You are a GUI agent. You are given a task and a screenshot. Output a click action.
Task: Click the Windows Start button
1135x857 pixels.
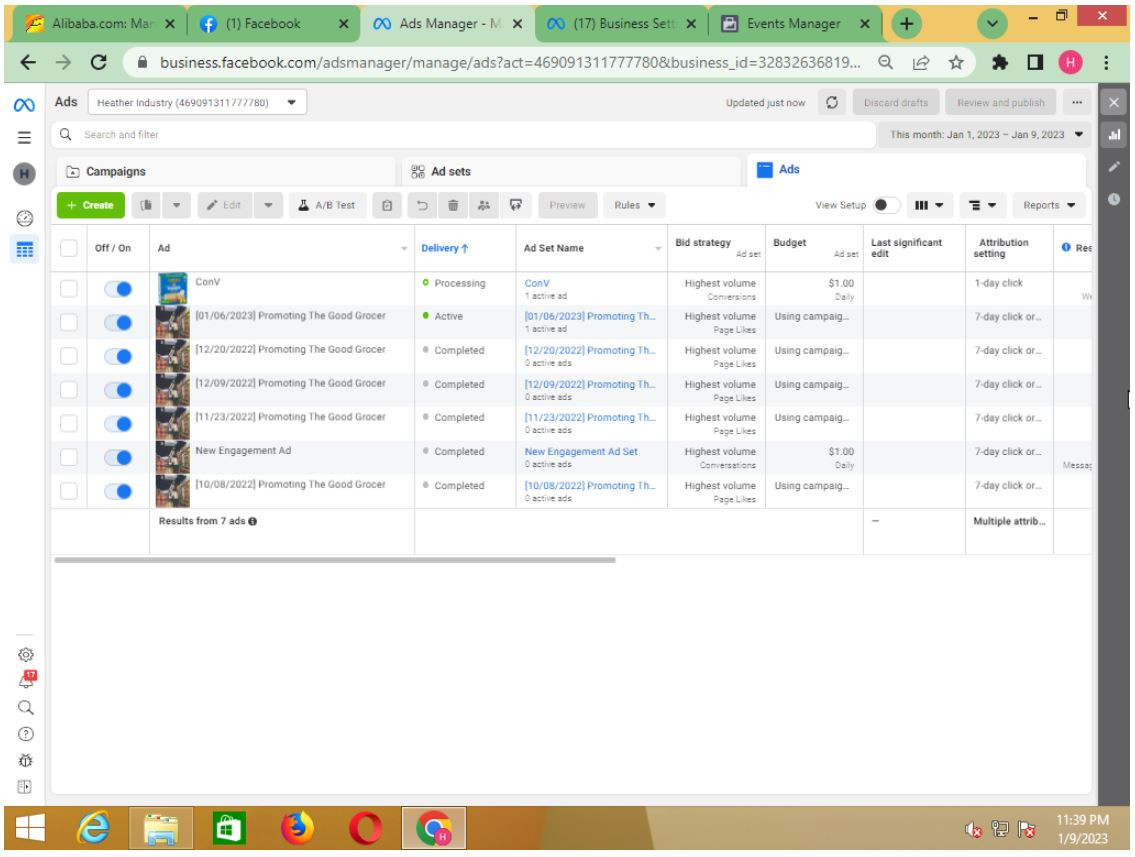[30, 828]
